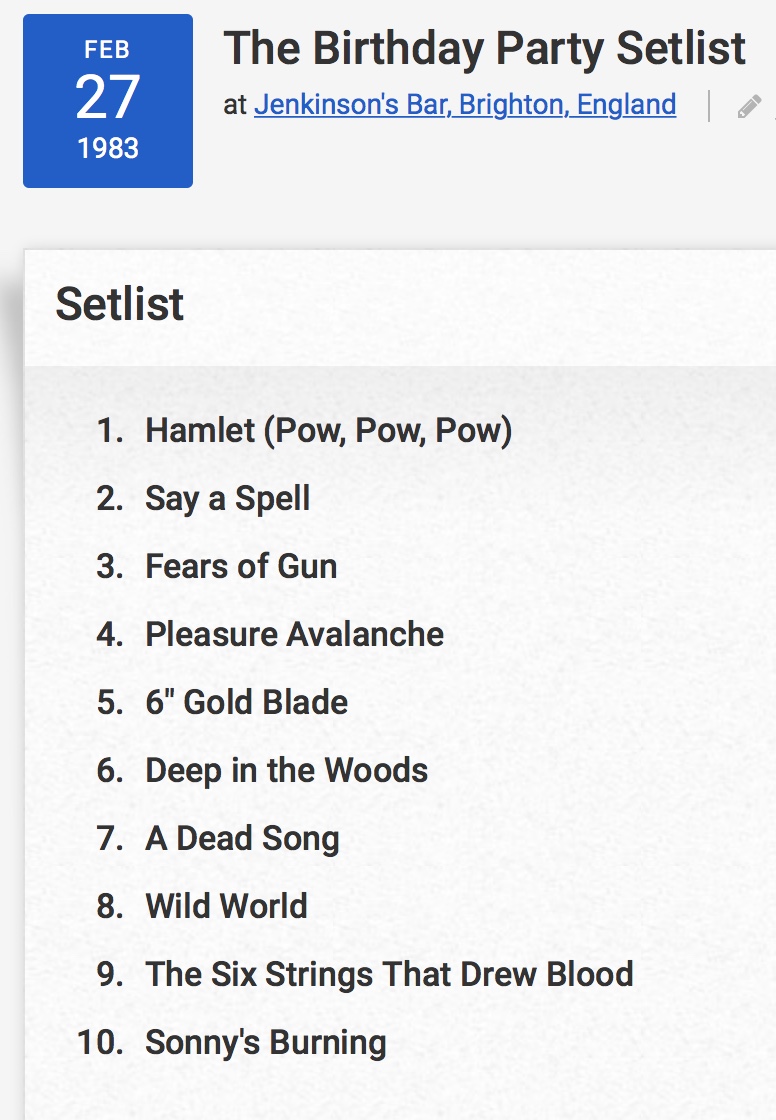Click number 10 beside Sonny's Burning
Image resolution: width=776 pixels, height=1120 pixels.
[x=100, y=1043]
